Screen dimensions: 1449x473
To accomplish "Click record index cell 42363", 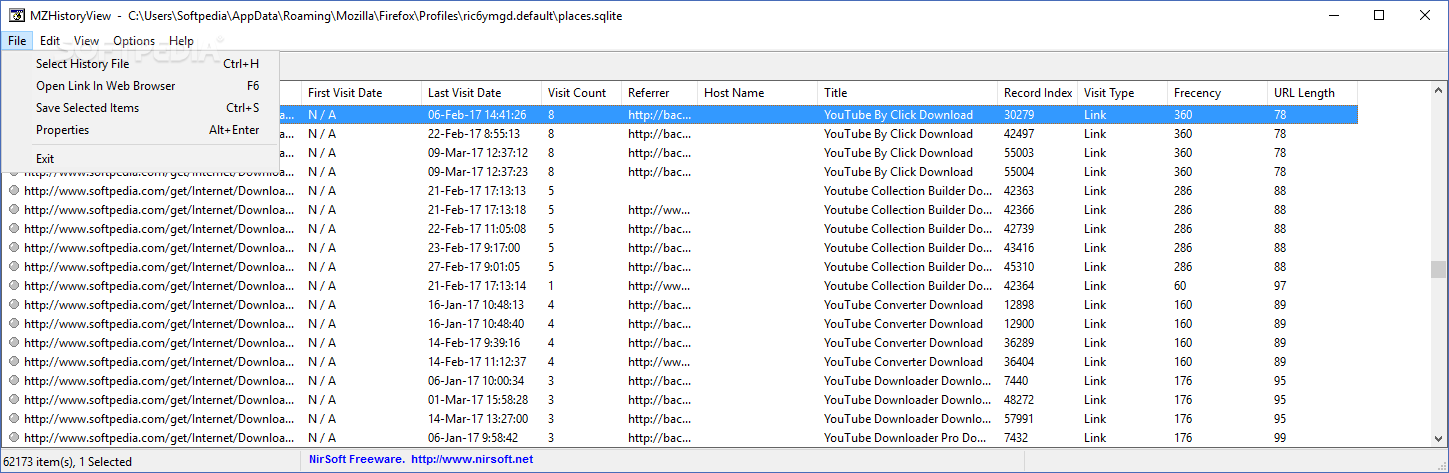I will point(1019,191).
